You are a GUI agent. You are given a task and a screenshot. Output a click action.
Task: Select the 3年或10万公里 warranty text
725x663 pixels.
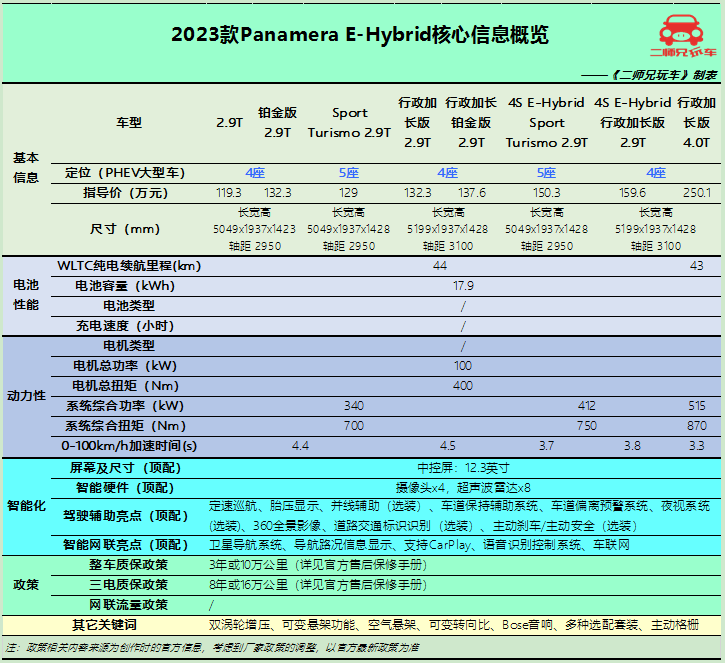pos(248,565)
